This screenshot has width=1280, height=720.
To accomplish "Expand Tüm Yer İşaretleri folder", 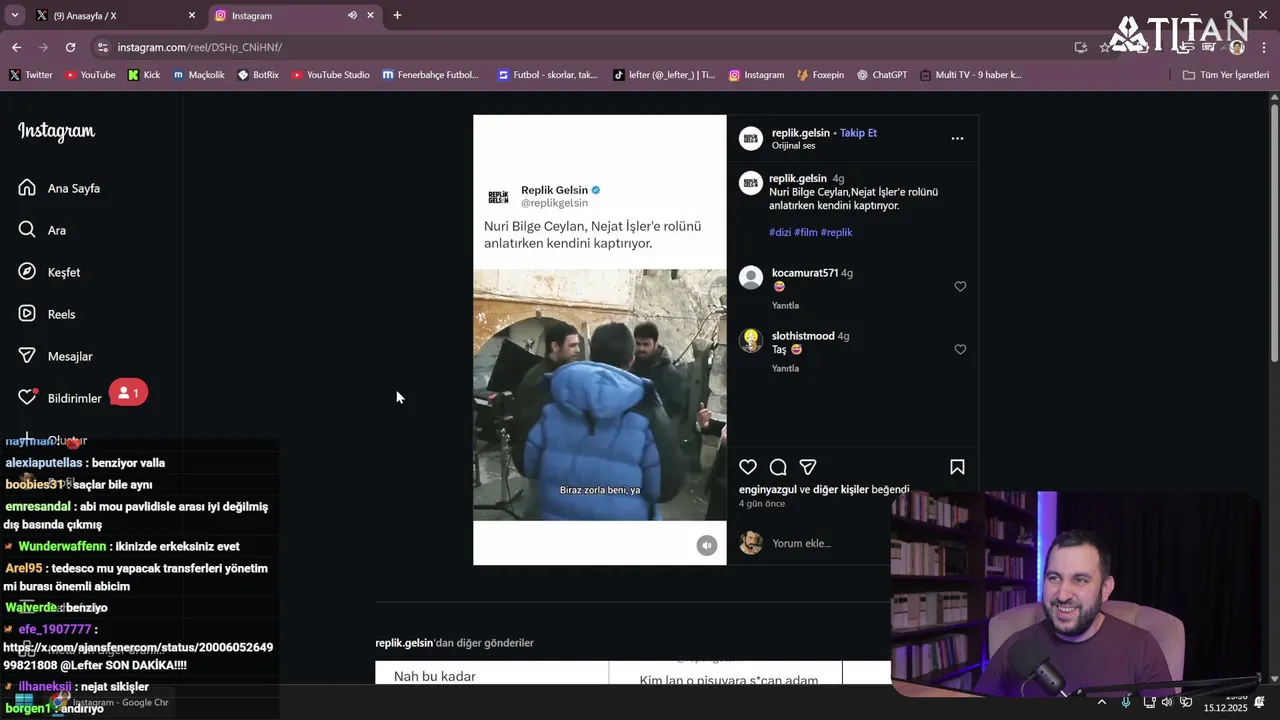I will tap(1225, 75).
